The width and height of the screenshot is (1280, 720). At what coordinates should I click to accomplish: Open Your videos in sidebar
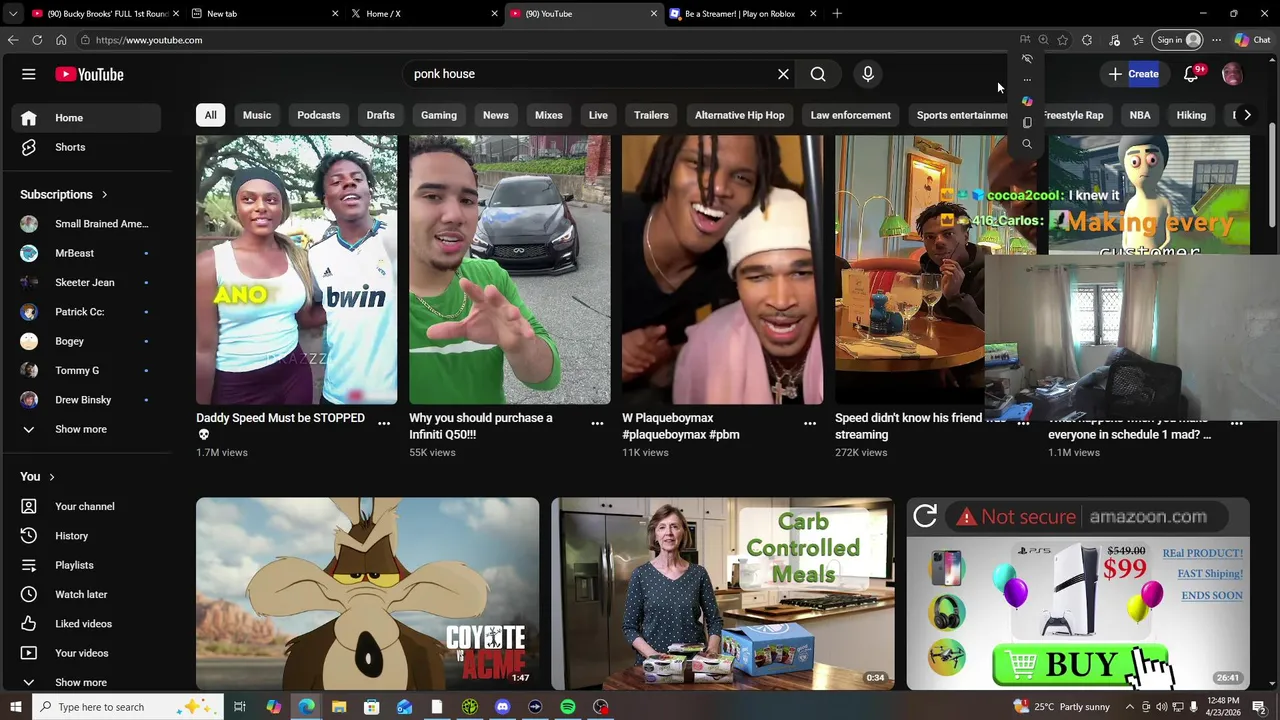pyautogui.click(x=86, y=653)
